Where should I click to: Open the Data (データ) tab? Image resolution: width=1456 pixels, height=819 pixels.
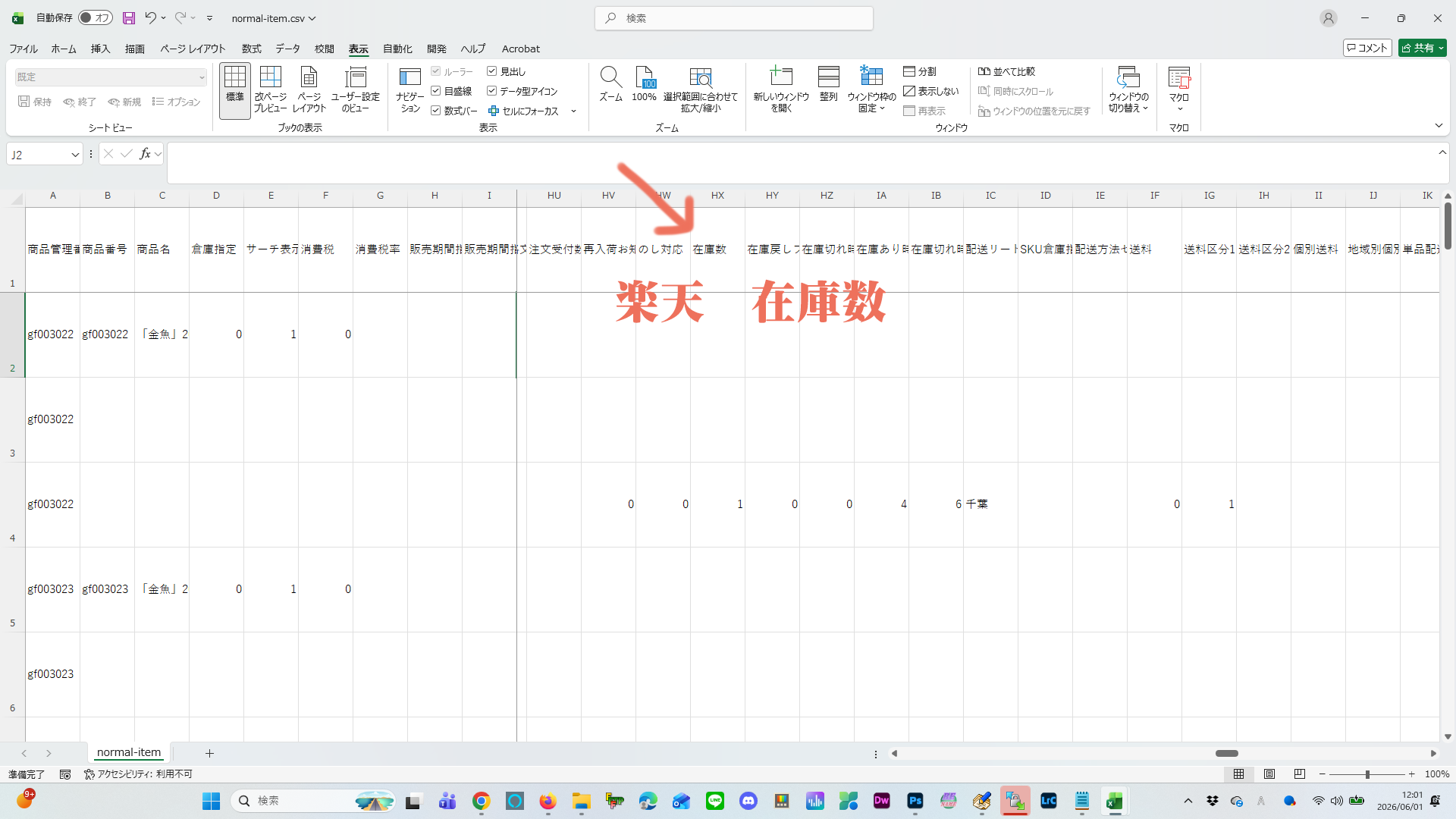287,49
